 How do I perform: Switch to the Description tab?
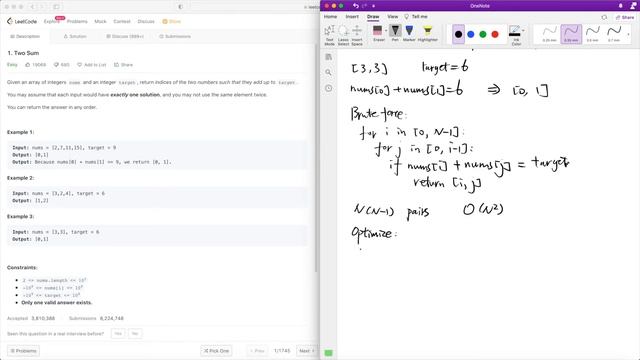25,36
